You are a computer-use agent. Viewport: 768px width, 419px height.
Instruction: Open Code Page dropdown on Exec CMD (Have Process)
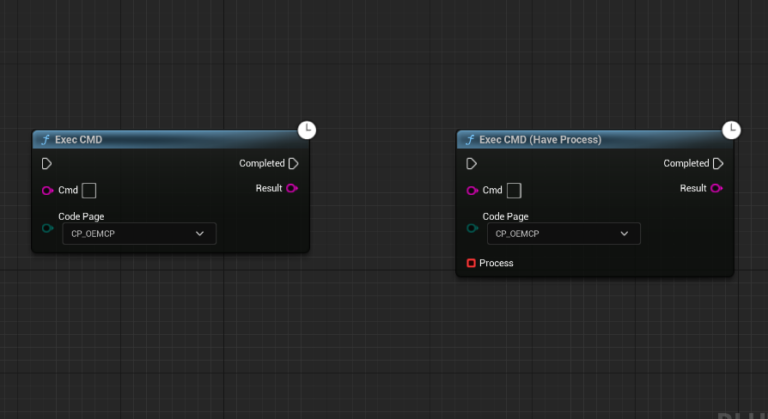click(564, 234)
